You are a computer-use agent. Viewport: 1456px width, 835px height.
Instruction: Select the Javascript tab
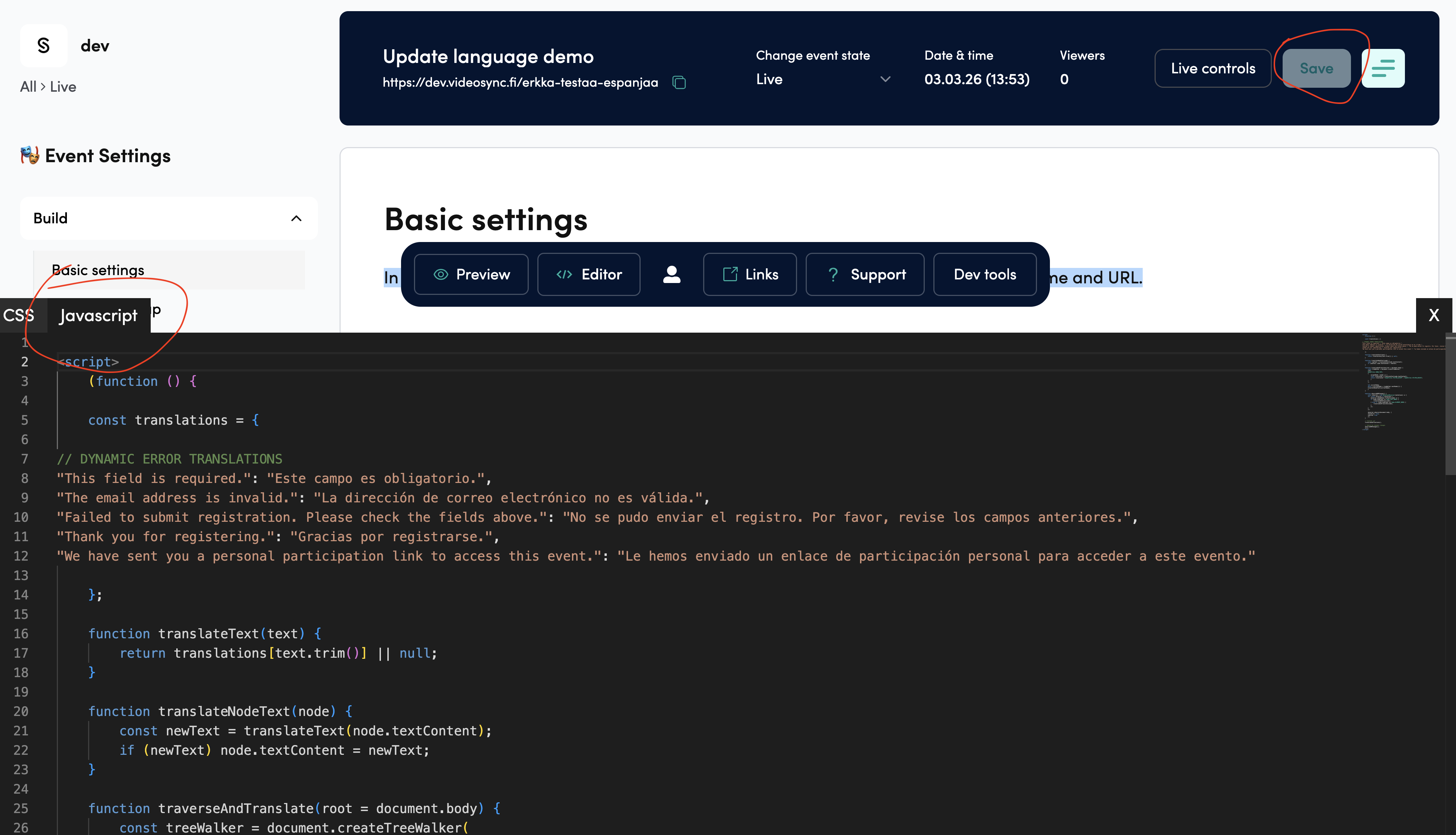[x=98, y=315]
